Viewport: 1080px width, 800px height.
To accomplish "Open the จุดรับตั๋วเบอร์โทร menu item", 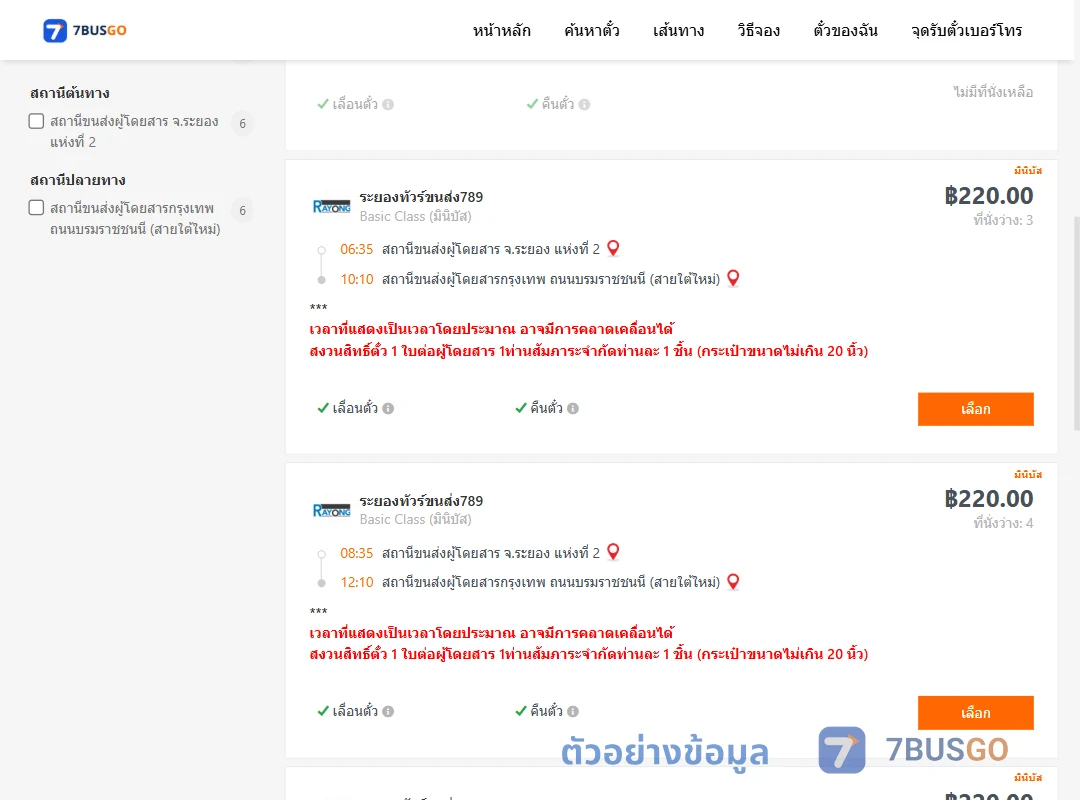I will click(966, 30).
